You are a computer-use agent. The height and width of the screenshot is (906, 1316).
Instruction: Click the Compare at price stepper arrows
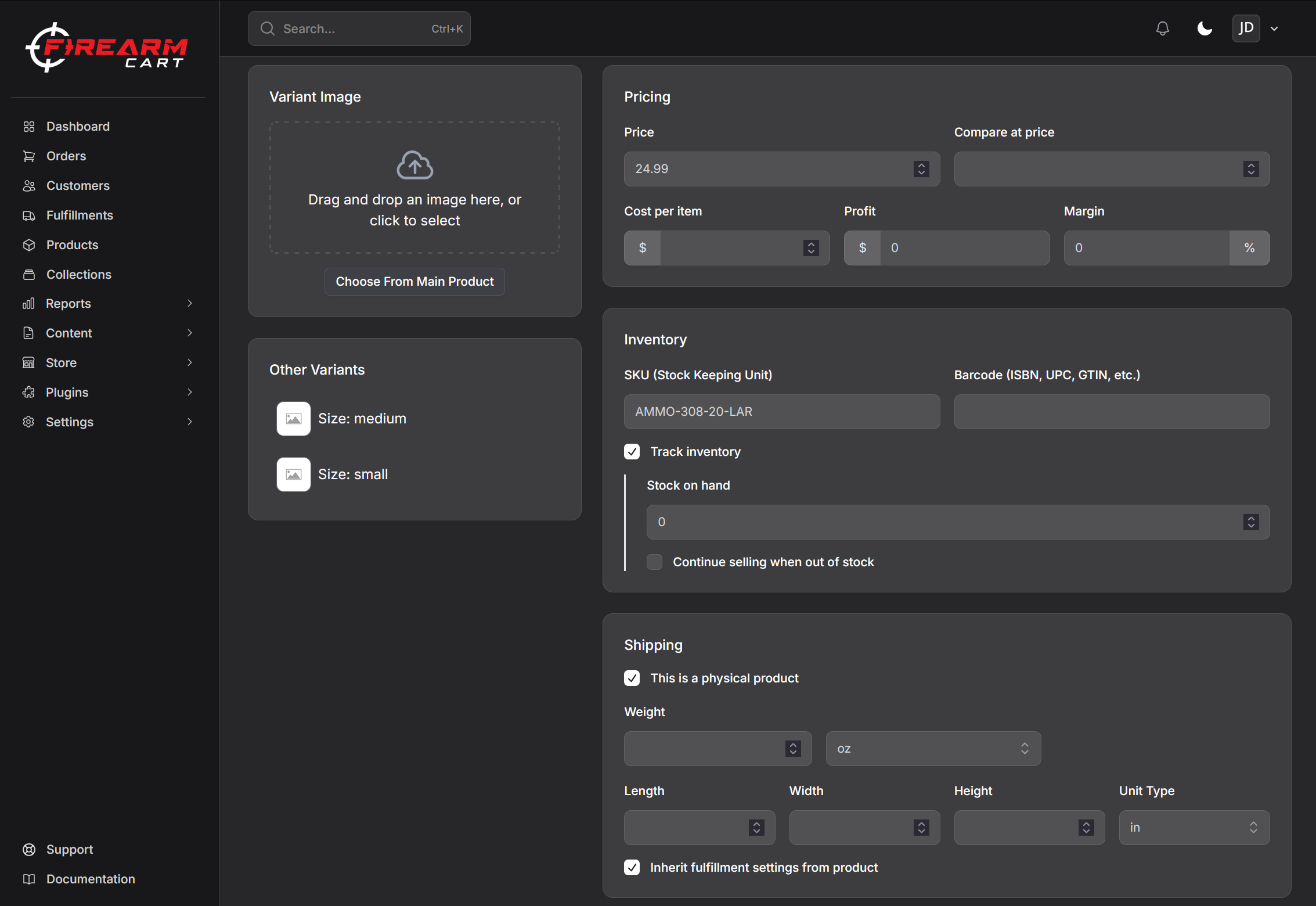[1251, 169]
